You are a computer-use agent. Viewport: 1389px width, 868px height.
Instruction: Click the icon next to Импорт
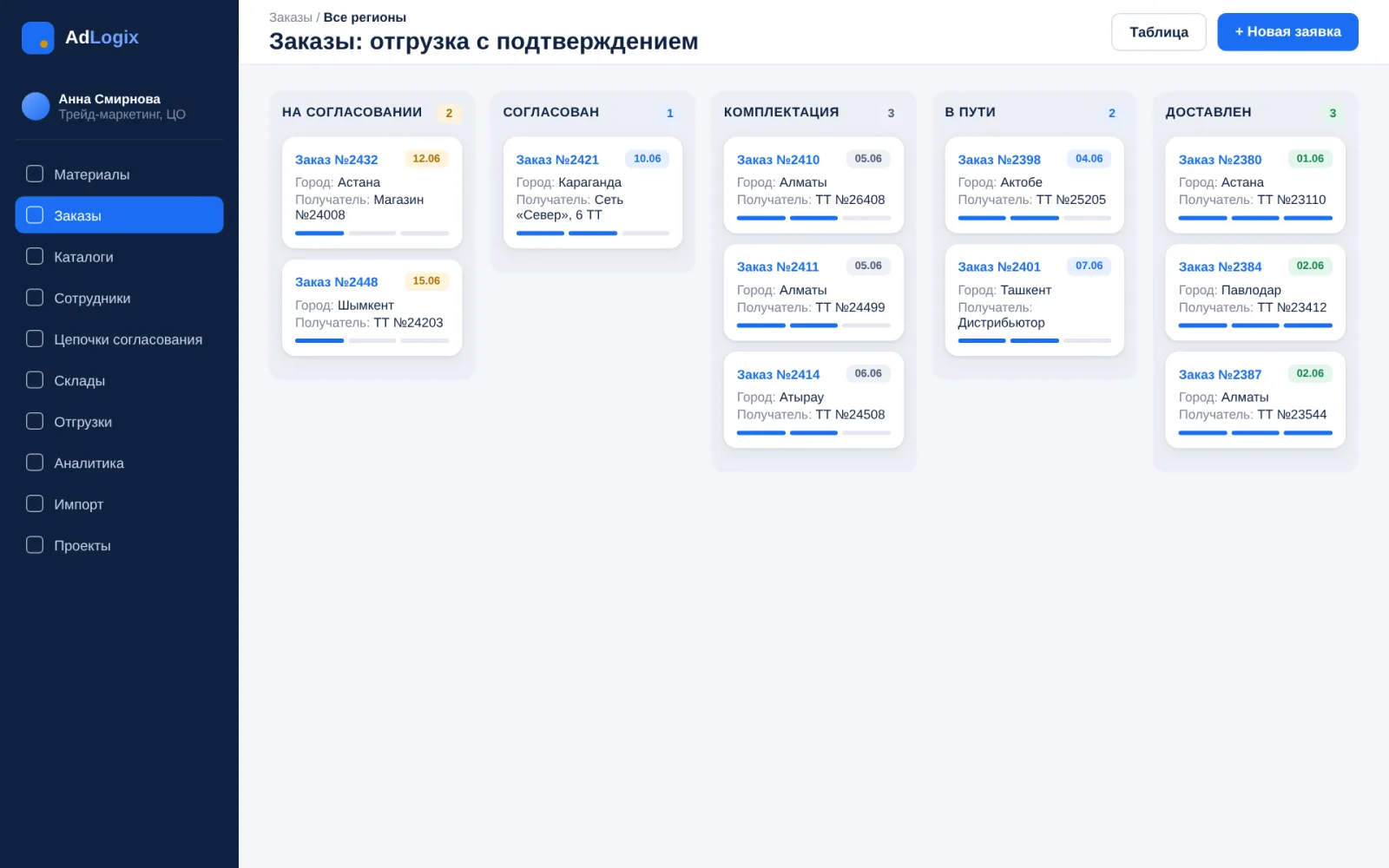[x=35, y=503]
